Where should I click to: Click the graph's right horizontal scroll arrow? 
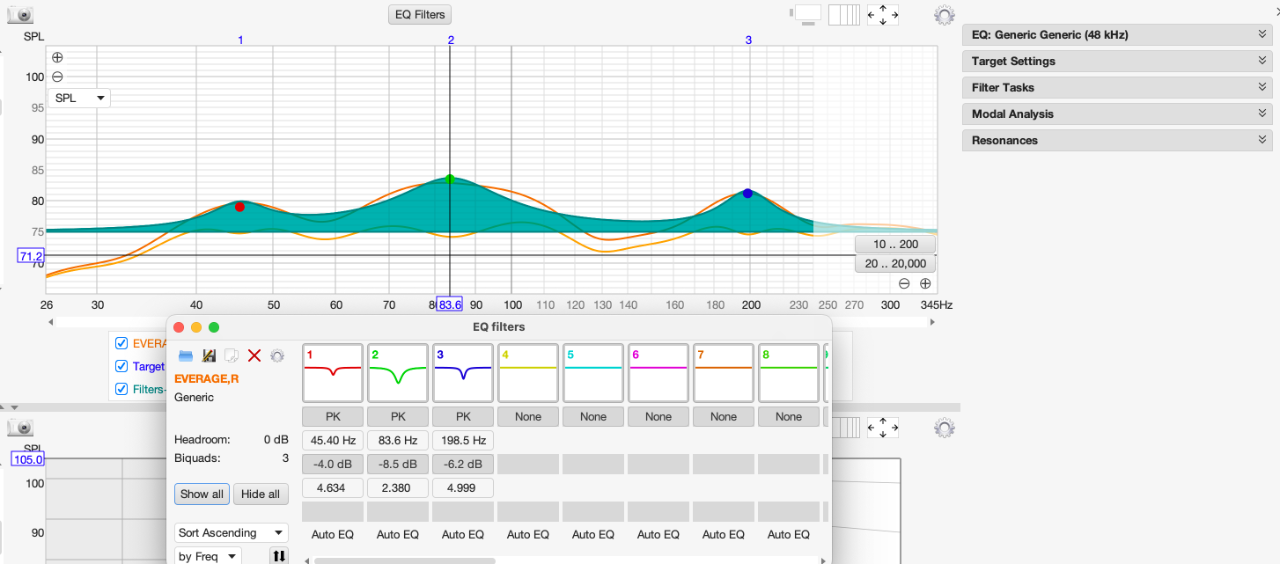tap(933, 322)
